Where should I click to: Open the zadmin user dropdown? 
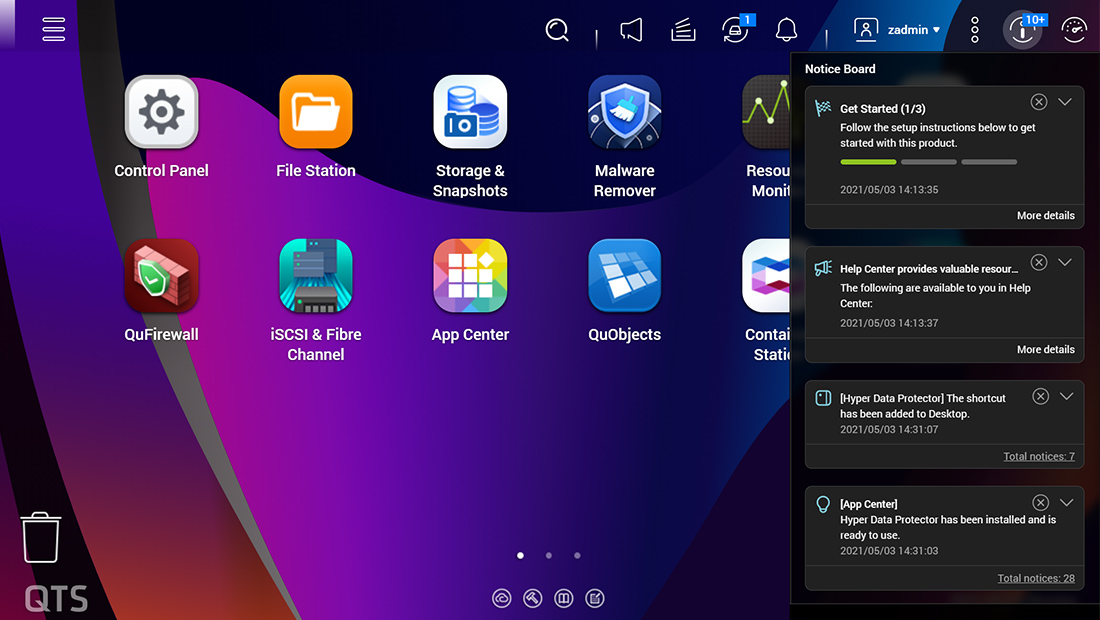pos(898,30)
